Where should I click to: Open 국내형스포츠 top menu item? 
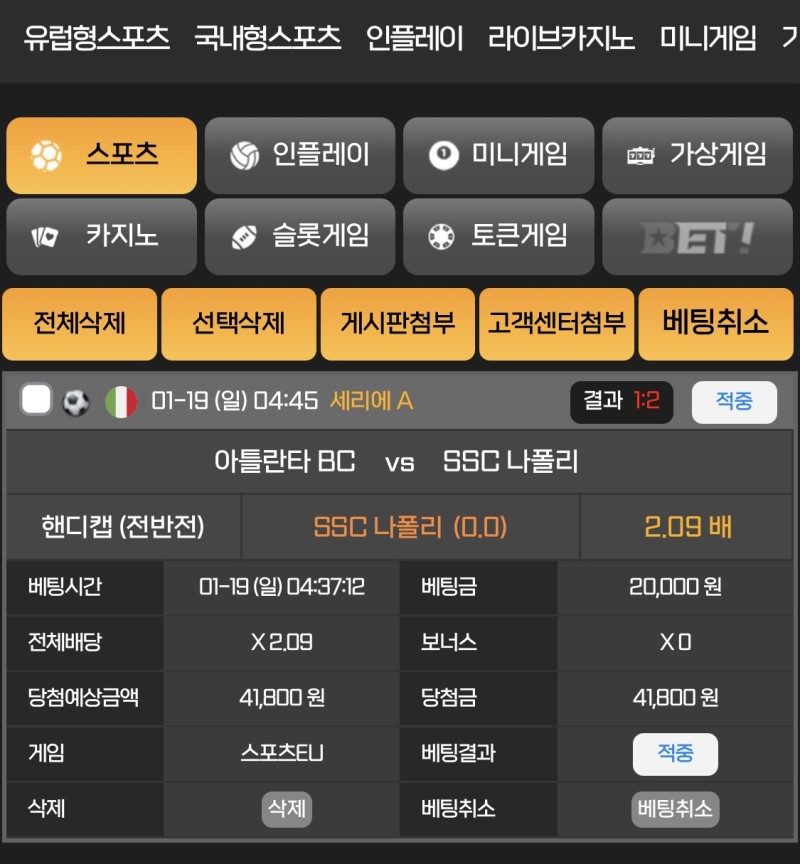(268, 38)
